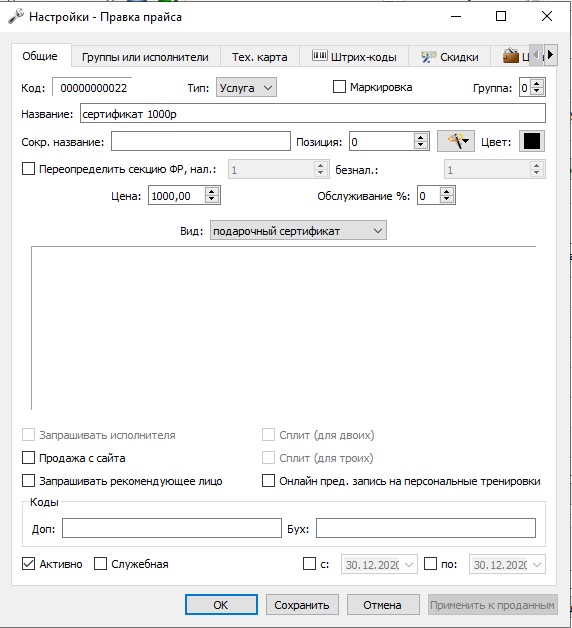Open the black Цвет color swatch

click(x=532, y=141)
